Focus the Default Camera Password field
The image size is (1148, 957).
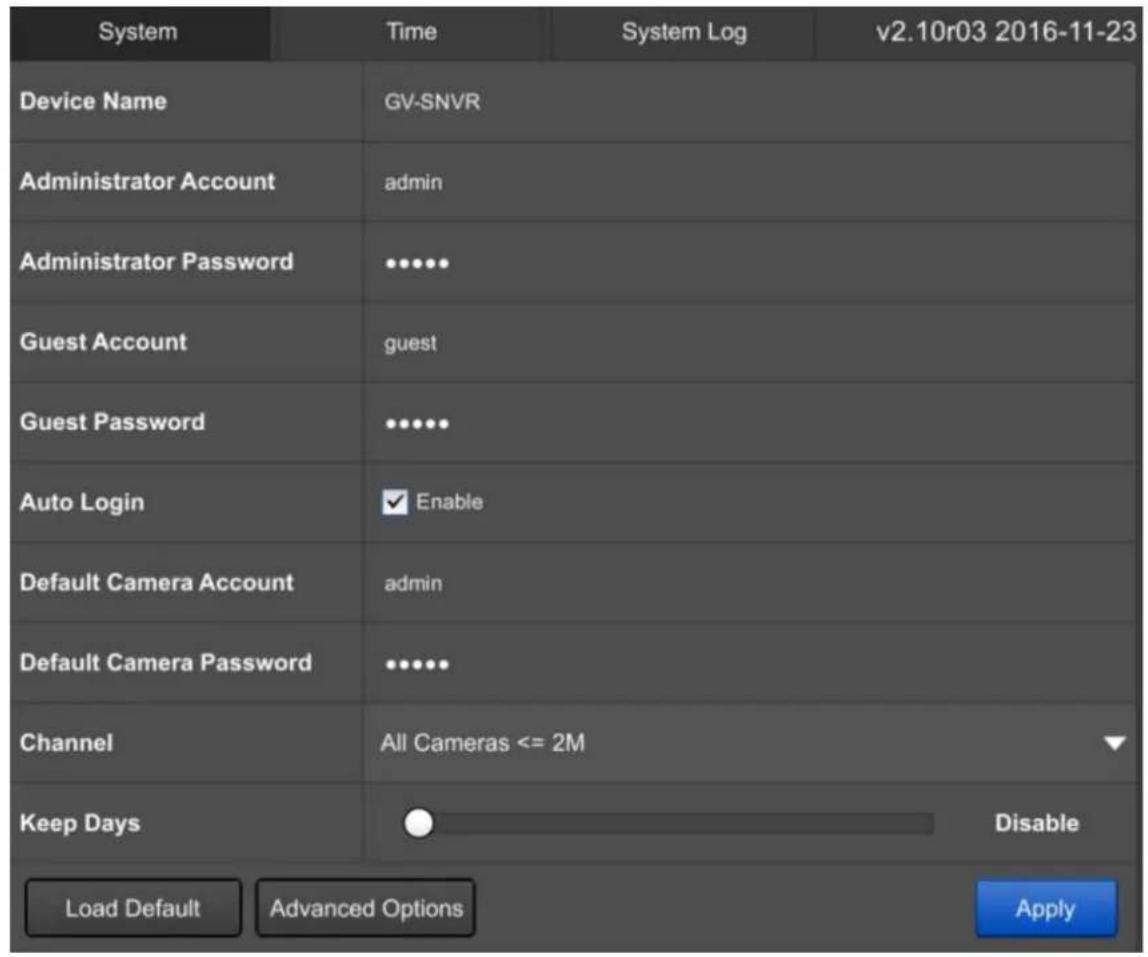(750, 663)
